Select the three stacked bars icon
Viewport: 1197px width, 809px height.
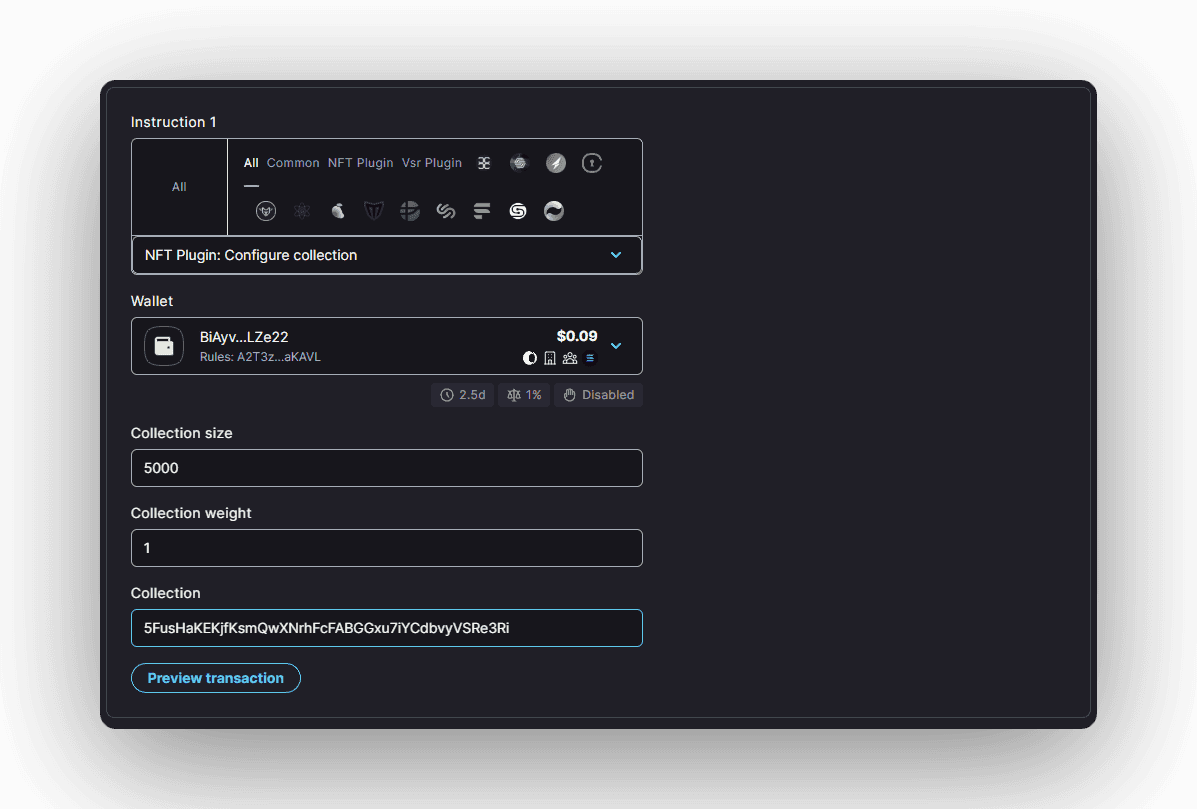[x=482, y=211]
